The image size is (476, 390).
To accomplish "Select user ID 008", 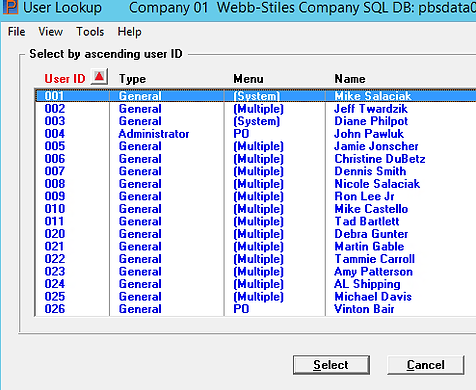I will click(x=55, y=184).
